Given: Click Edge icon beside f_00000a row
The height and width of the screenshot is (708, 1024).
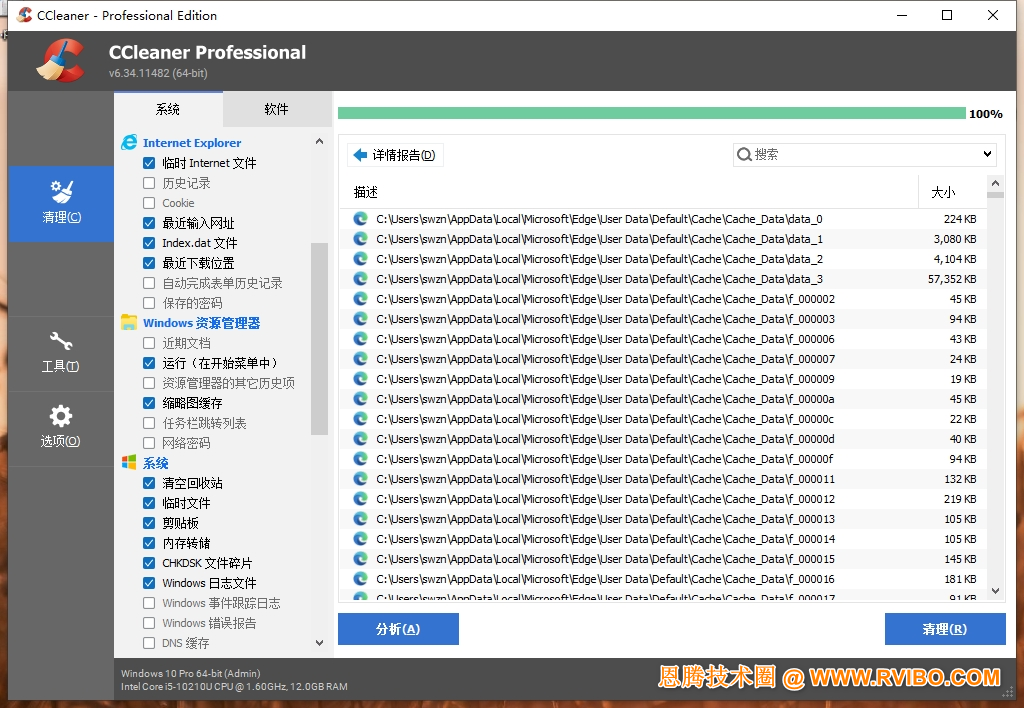Looking at the screenshot, I should pyautogui.click(x=360, y=399).
